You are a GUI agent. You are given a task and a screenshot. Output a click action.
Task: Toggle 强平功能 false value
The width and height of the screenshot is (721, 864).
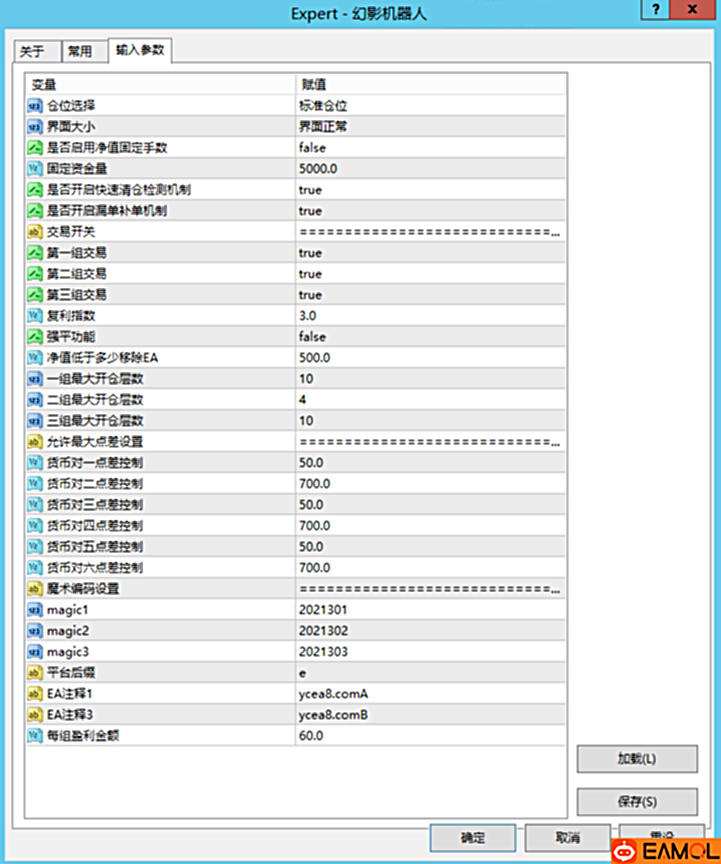(x=312, y=337)
